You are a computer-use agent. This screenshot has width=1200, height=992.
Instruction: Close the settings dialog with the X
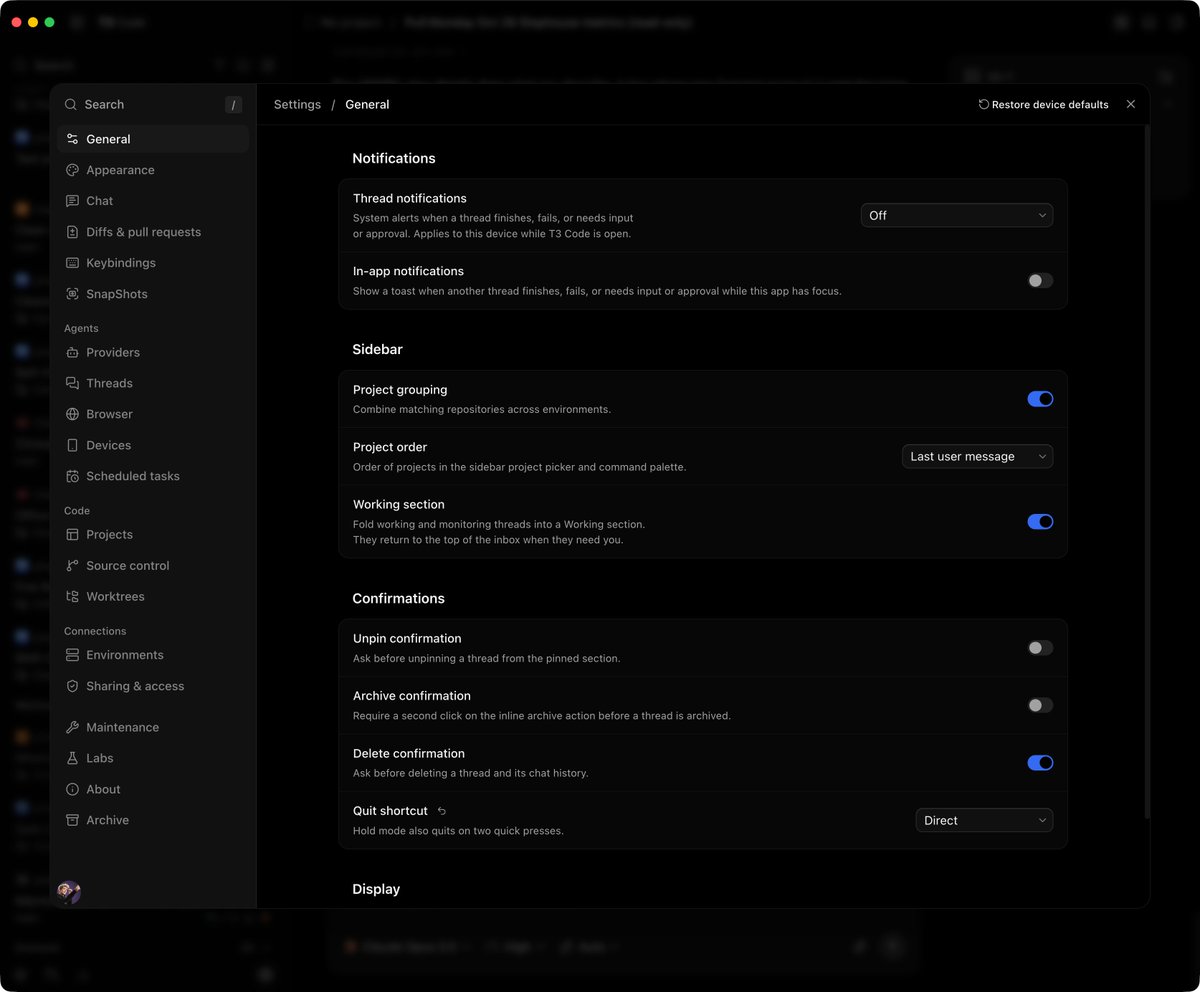point(1131,104)
